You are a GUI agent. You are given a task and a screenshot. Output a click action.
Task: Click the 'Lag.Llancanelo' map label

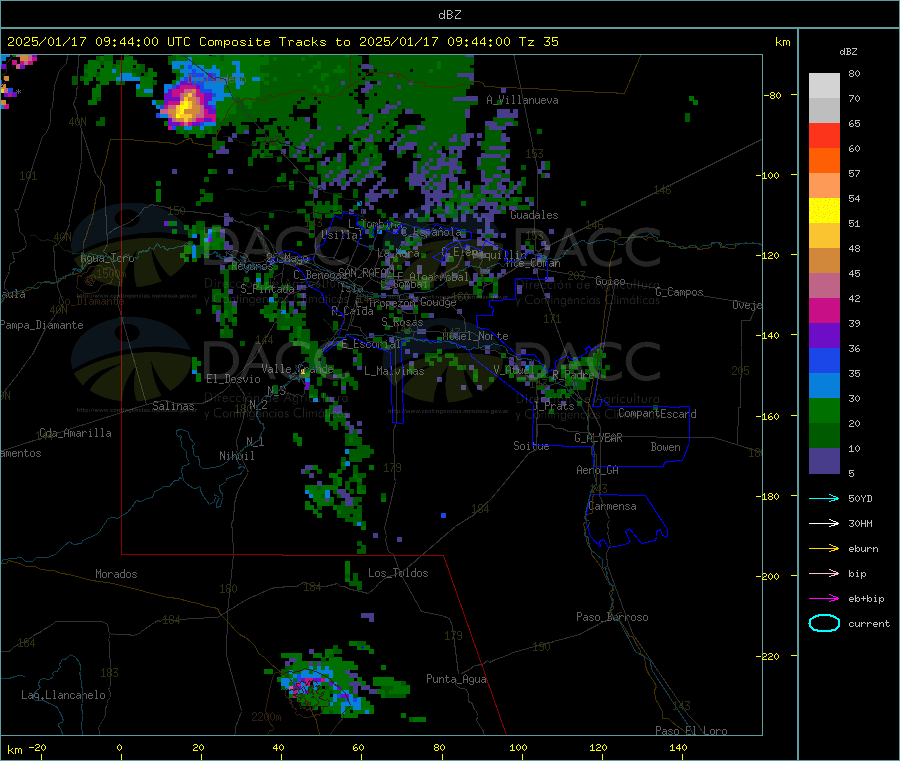point(63,695)
